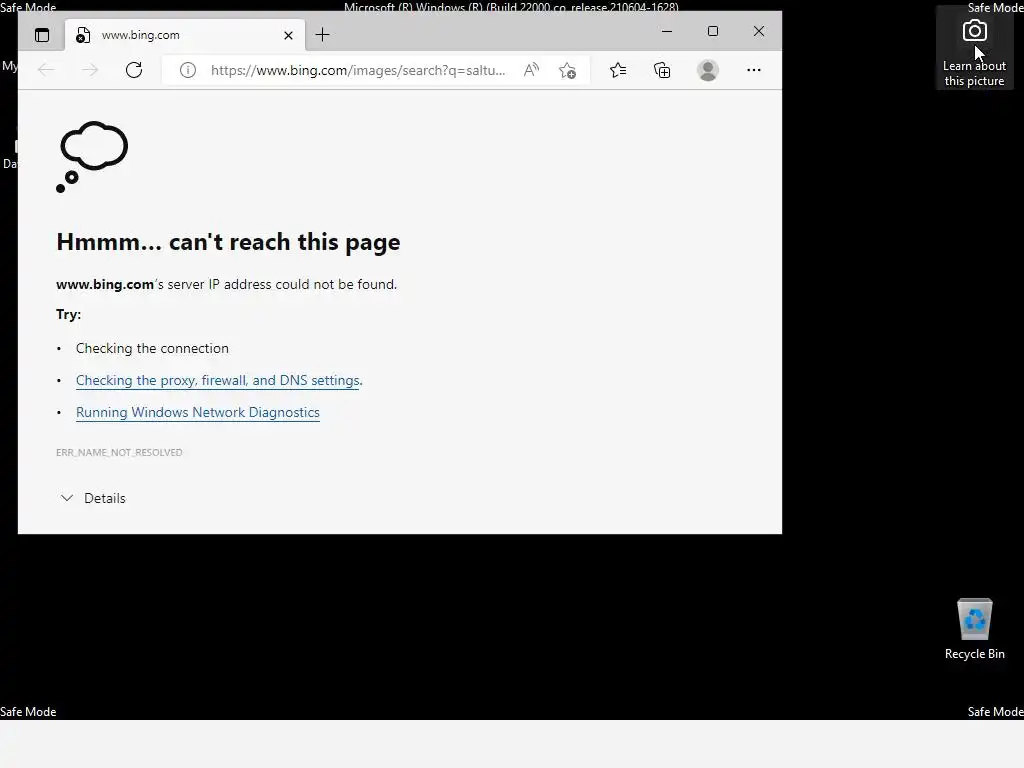Screen dimensions: 1024x768
Task: Click the thought cloud error illustration
Action: 92,157
